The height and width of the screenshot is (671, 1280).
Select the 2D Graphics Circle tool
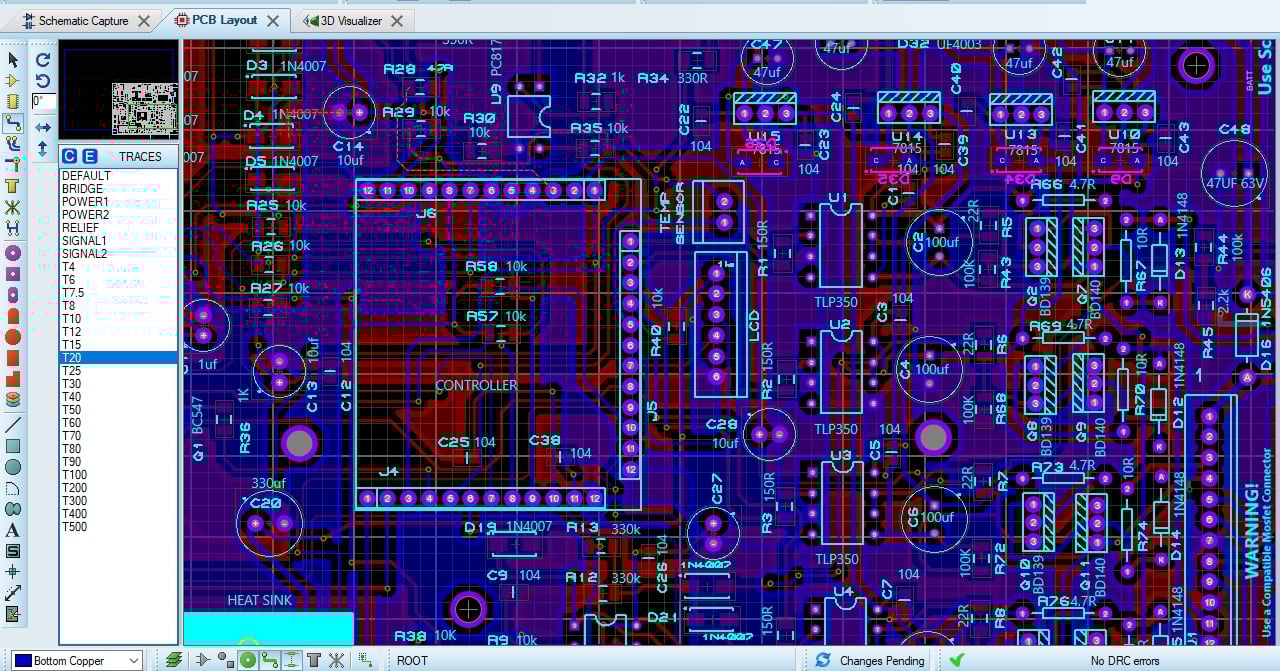(x=13, y=467)
